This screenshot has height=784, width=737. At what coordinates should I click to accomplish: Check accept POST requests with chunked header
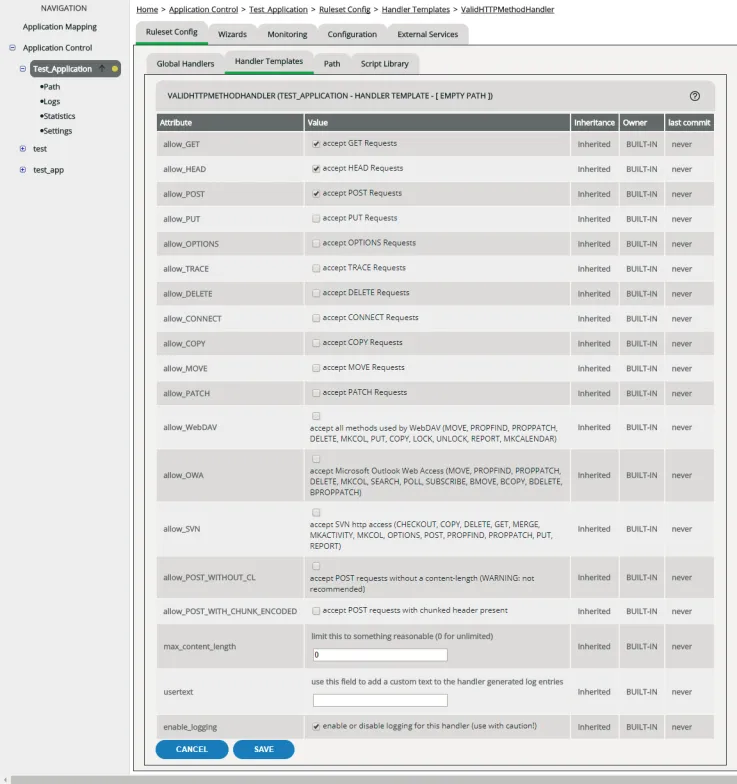(x=316, y=611)
